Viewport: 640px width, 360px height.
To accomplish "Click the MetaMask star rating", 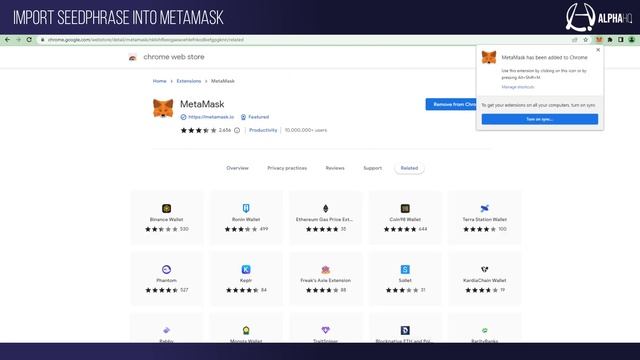I will click(x=198, y=130).
